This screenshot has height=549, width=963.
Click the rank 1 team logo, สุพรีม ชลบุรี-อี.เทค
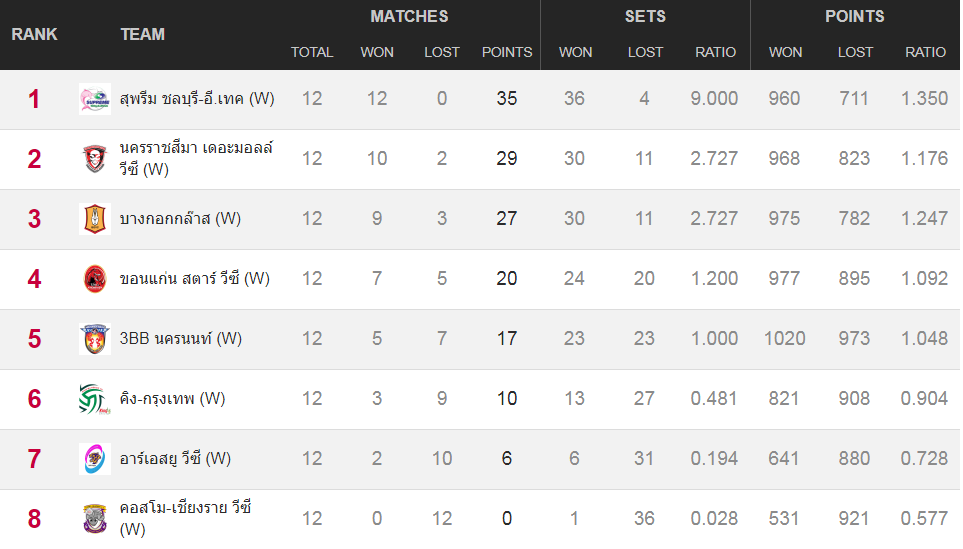(x=95, y=99)
